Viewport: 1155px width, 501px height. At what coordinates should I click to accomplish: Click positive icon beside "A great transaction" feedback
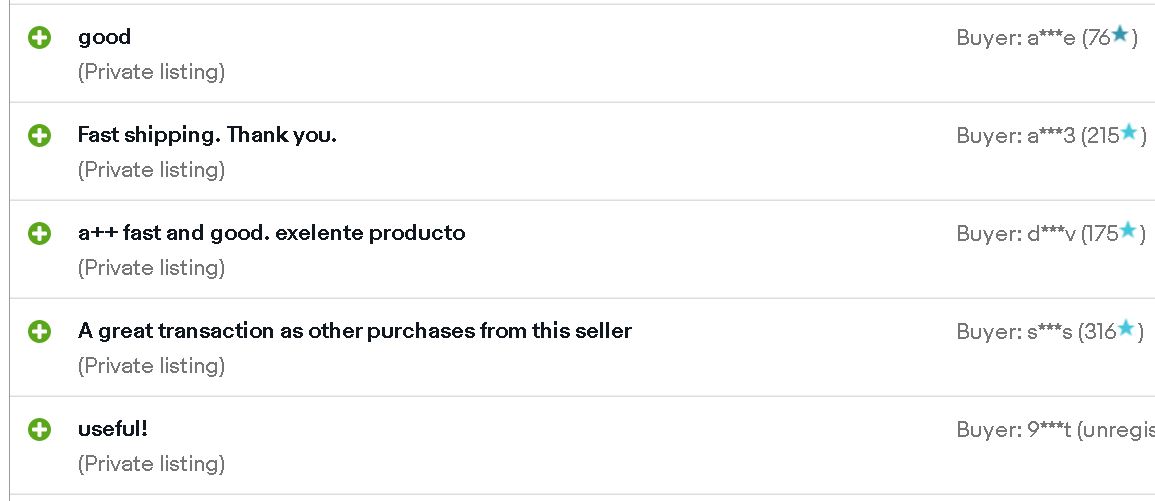(x=39, y=332)
